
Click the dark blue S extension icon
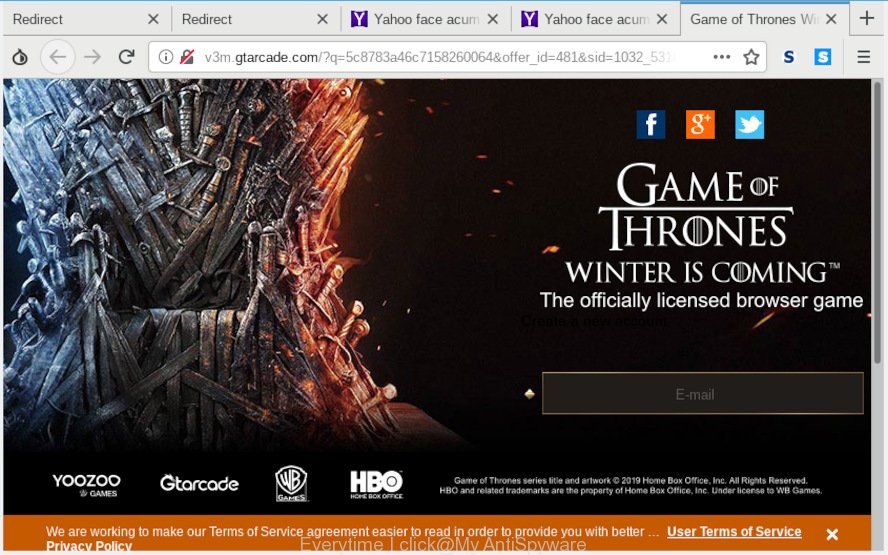[x=788, y=57]
